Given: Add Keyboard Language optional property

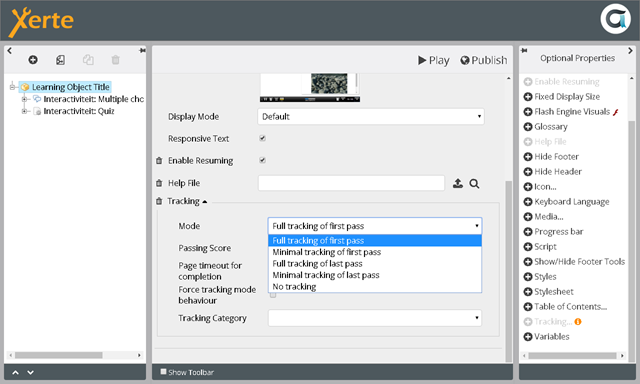Looking at the screenshot, I should pyautogui.click(x=567, y=202).
